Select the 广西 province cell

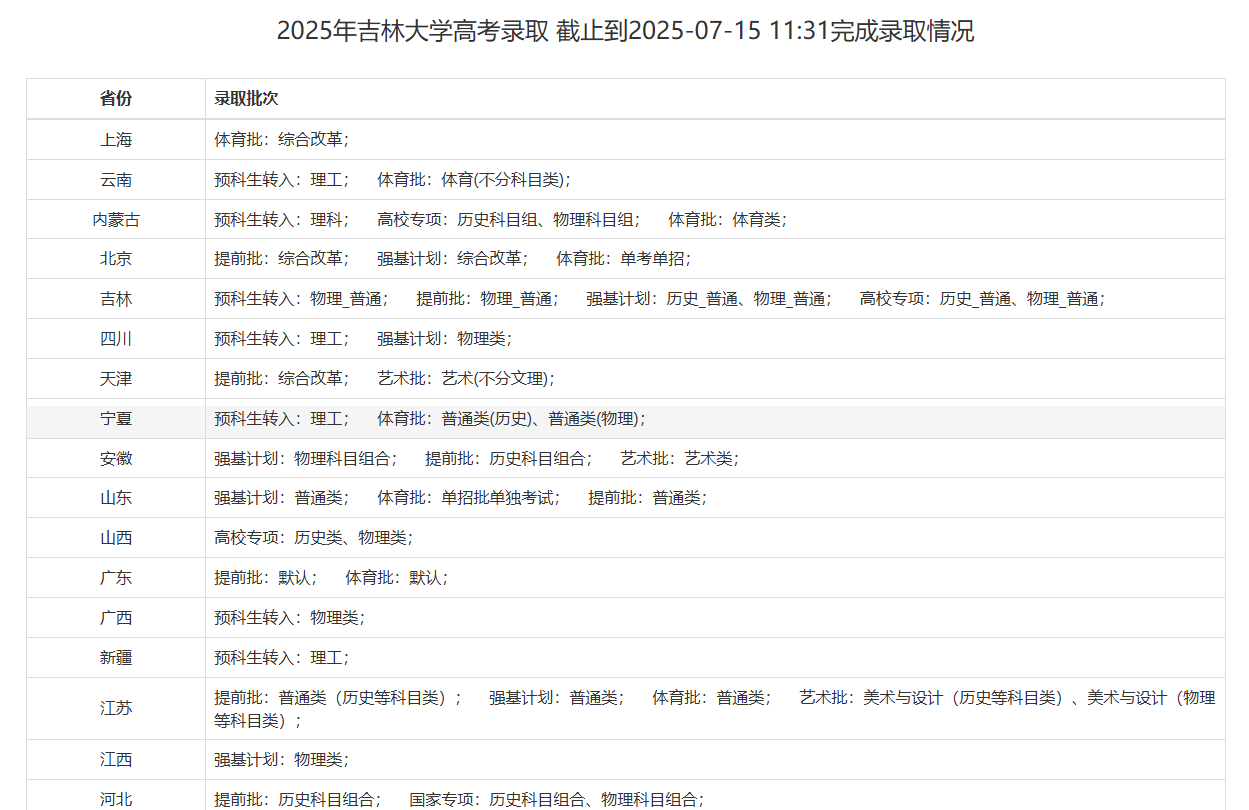116,618
